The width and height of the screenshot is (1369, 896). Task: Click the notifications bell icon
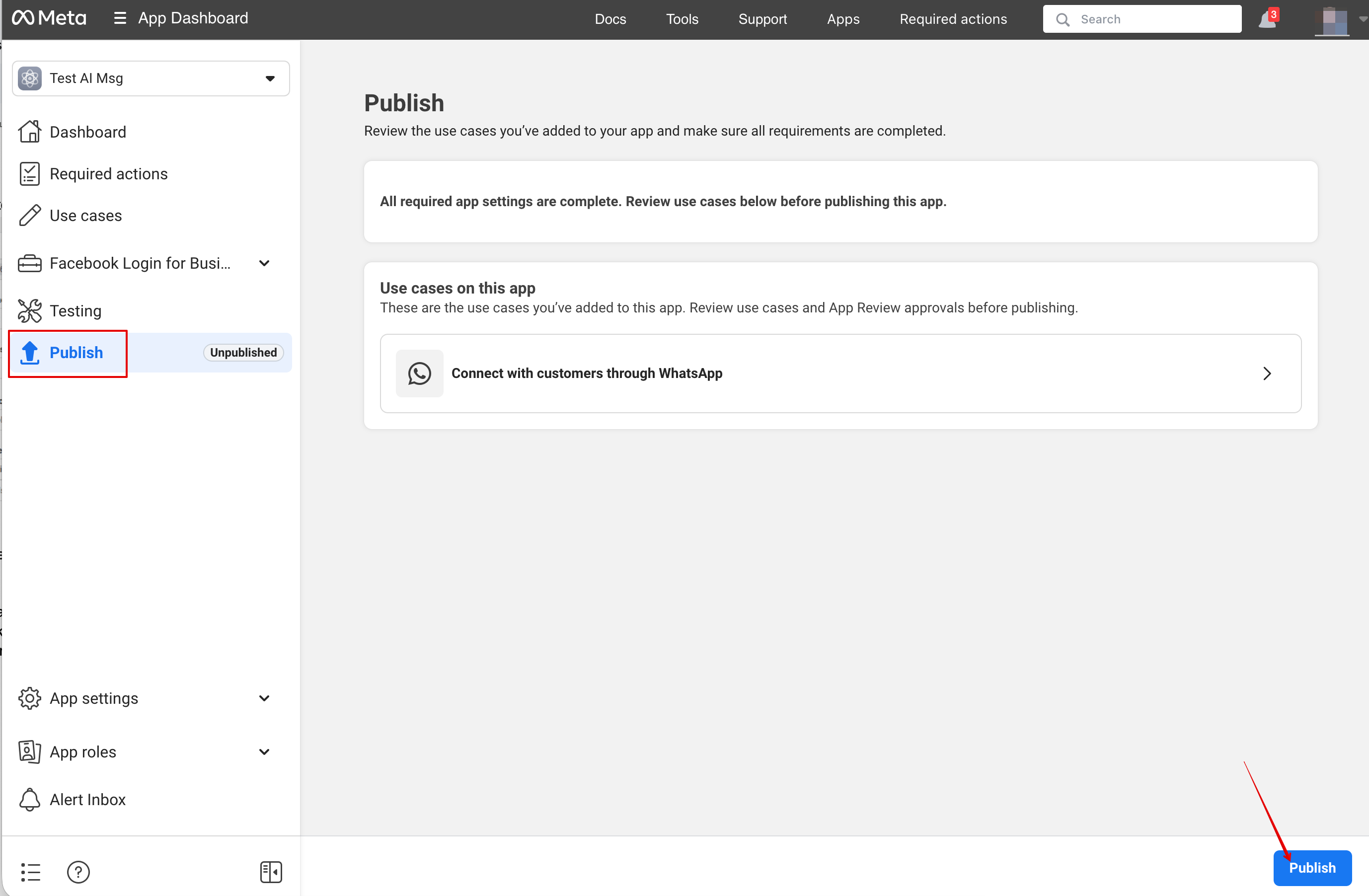(x=1267, y=19)
